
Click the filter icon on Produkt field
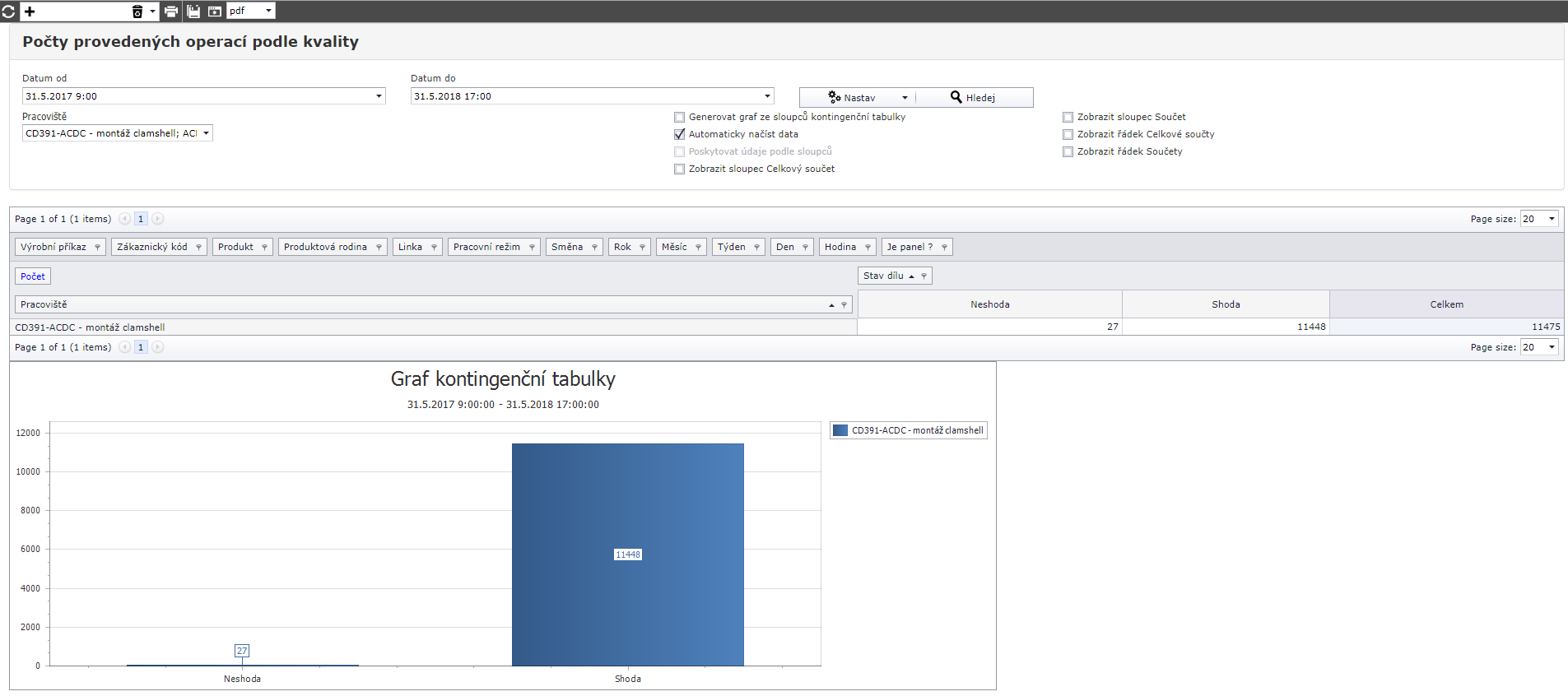[x=264, y=248]
